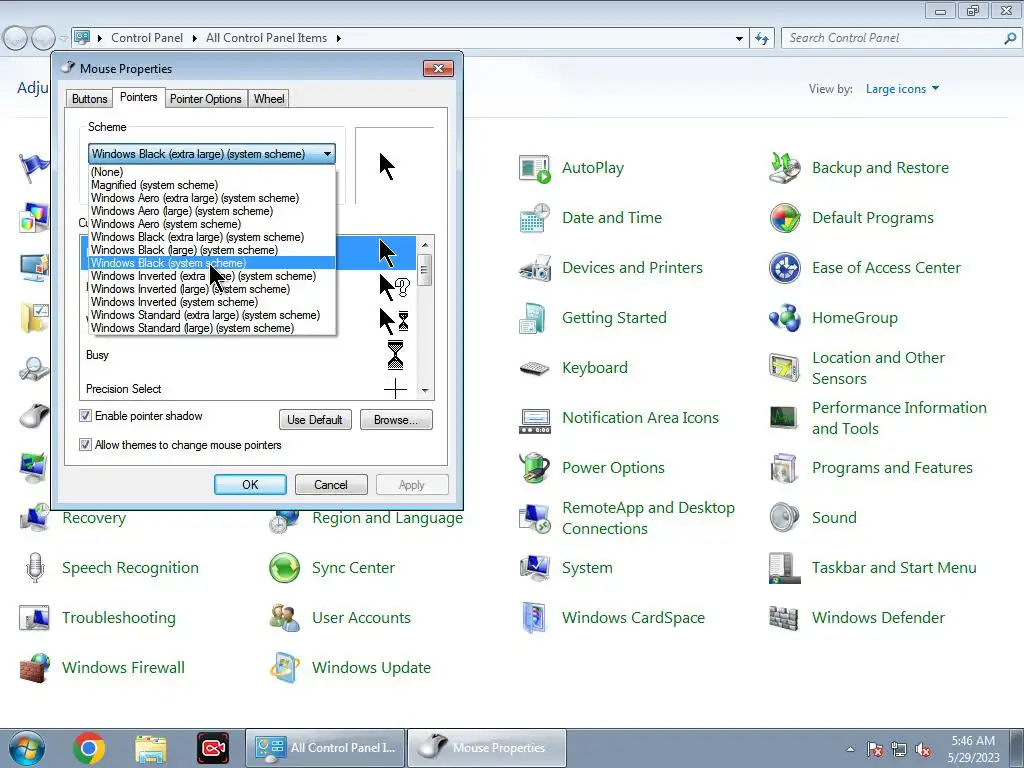
Task: Open the Speech Recognition microphone icon
Action: (35, 568)
